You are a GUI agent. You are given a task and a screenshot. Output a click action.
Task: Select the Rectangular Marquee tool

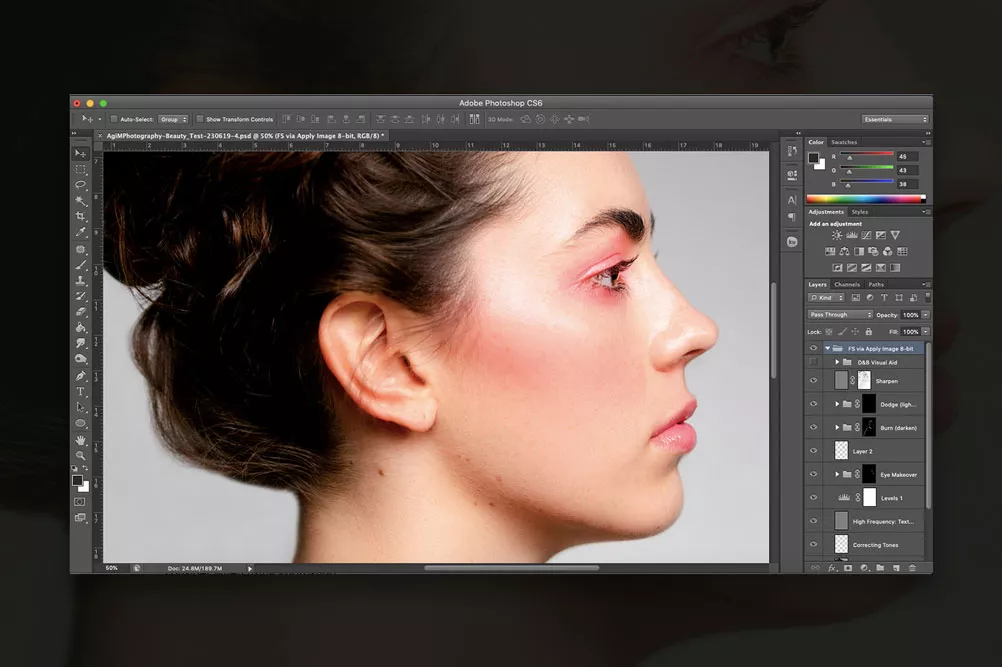pyautogui.click(x=81, y=170)
